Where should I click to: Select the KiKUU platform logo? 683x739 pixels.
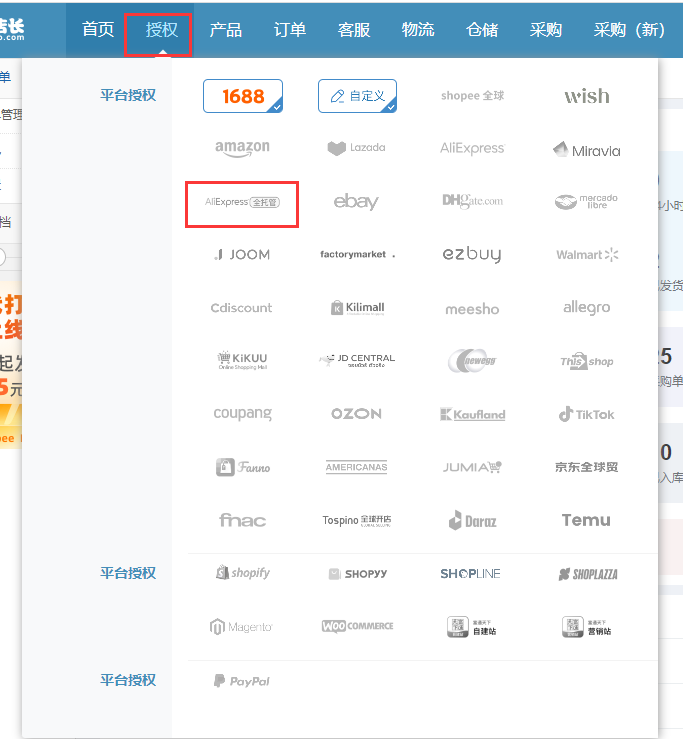click(x=242, y=361)
